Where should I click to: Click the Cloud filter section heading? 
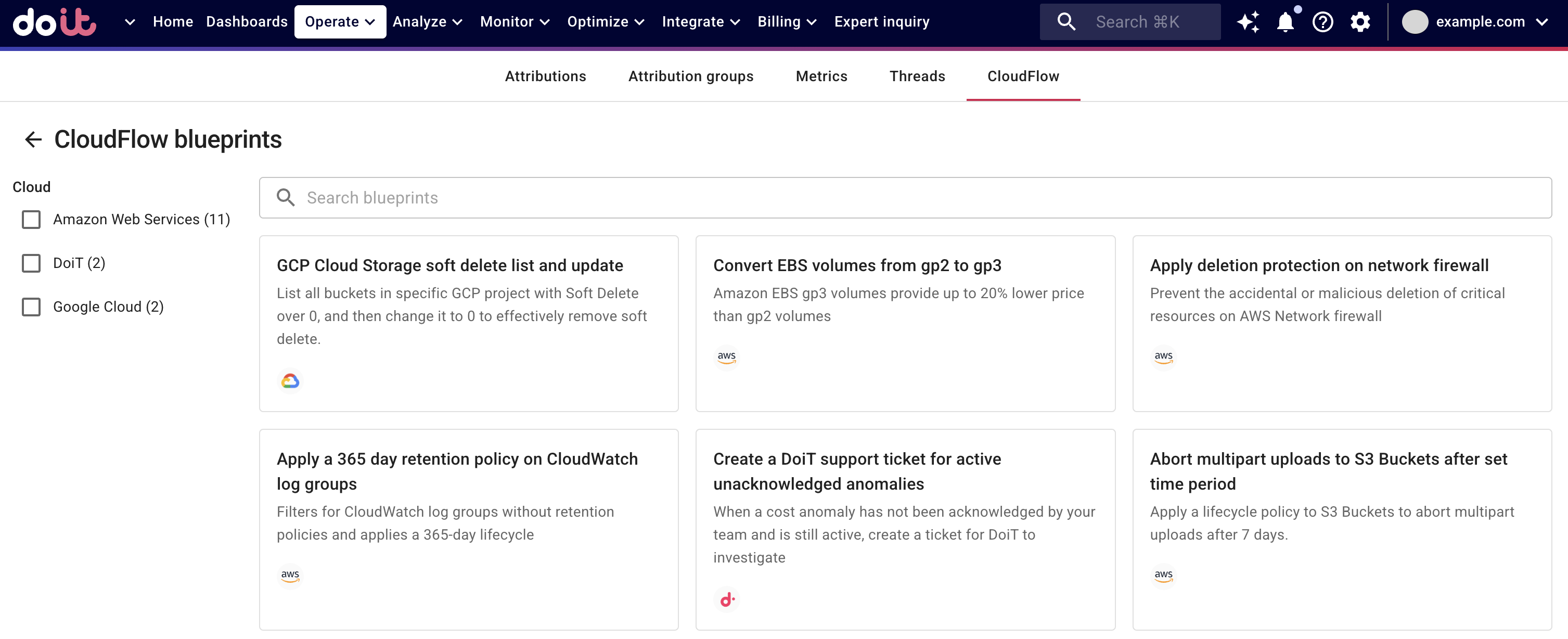pos(32,187)
